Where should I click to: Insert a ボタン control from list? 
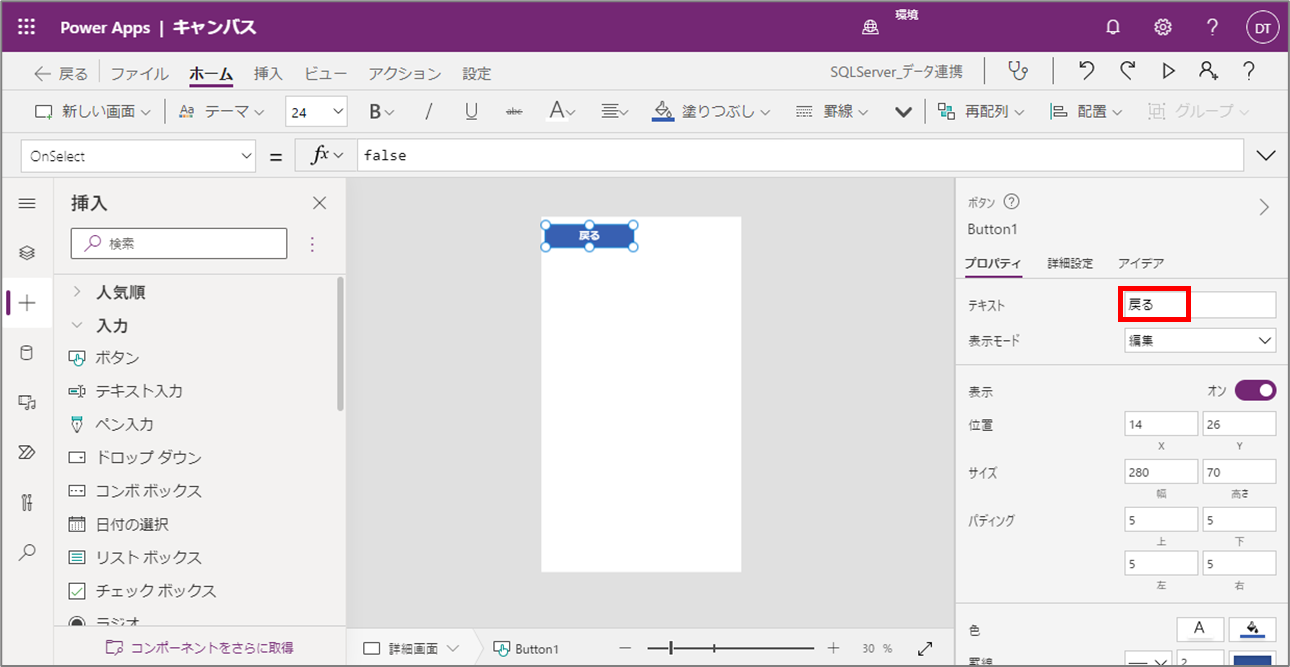(117, 358)
